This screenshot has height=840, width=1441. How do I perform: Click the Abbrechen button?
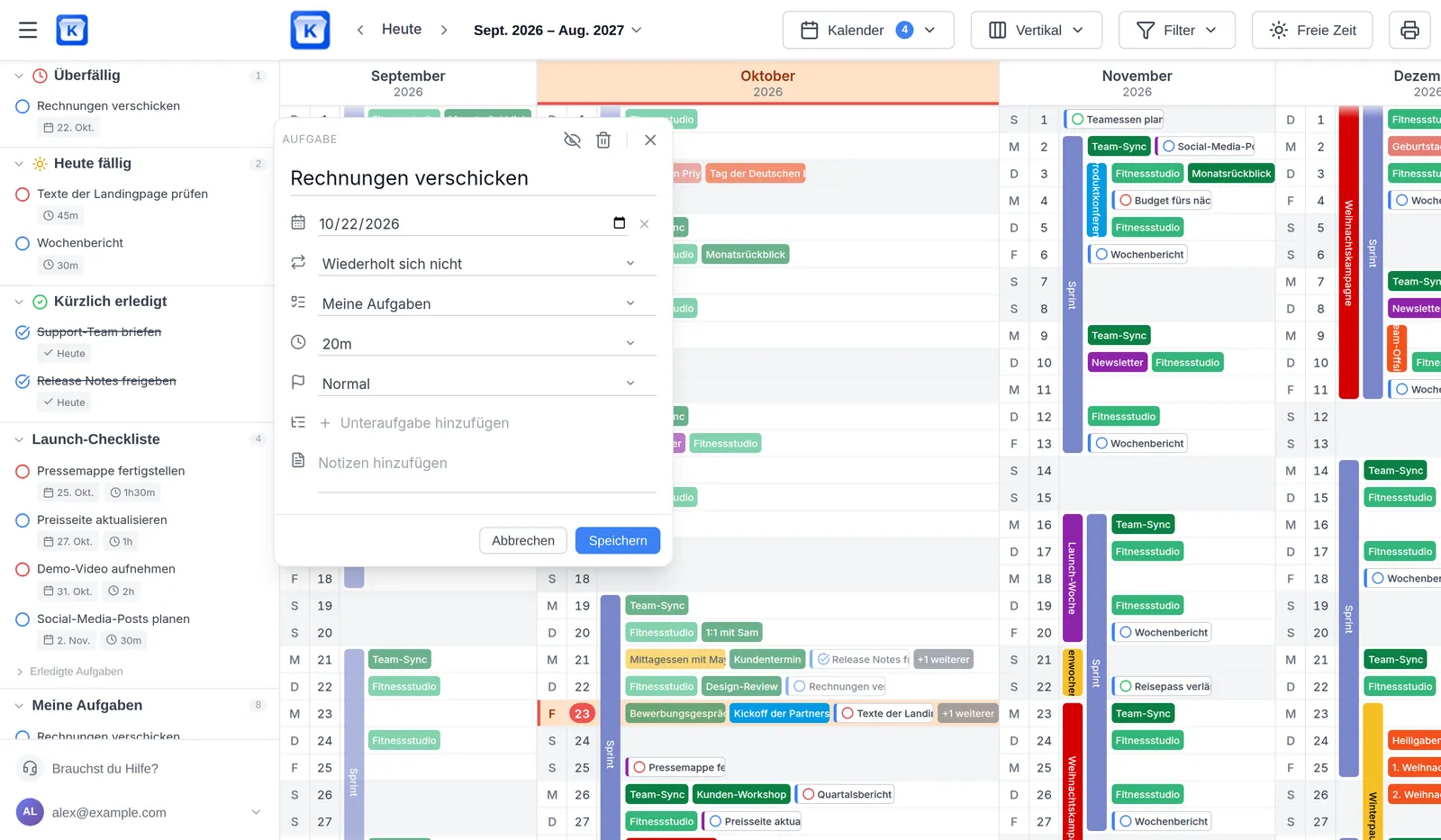pos(523,540)
